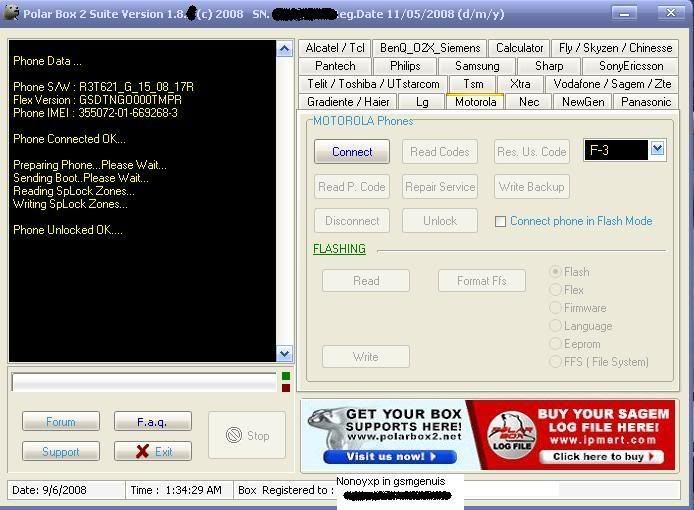Select the FFS (File System) radio option

pos(555,362)
